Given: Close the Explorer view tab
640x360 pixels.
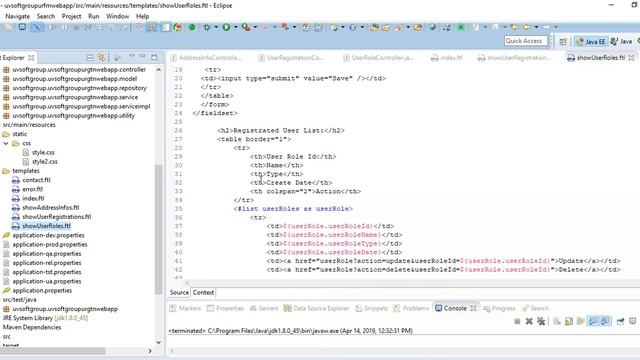Looking at the screenshot, I should 31,58.
